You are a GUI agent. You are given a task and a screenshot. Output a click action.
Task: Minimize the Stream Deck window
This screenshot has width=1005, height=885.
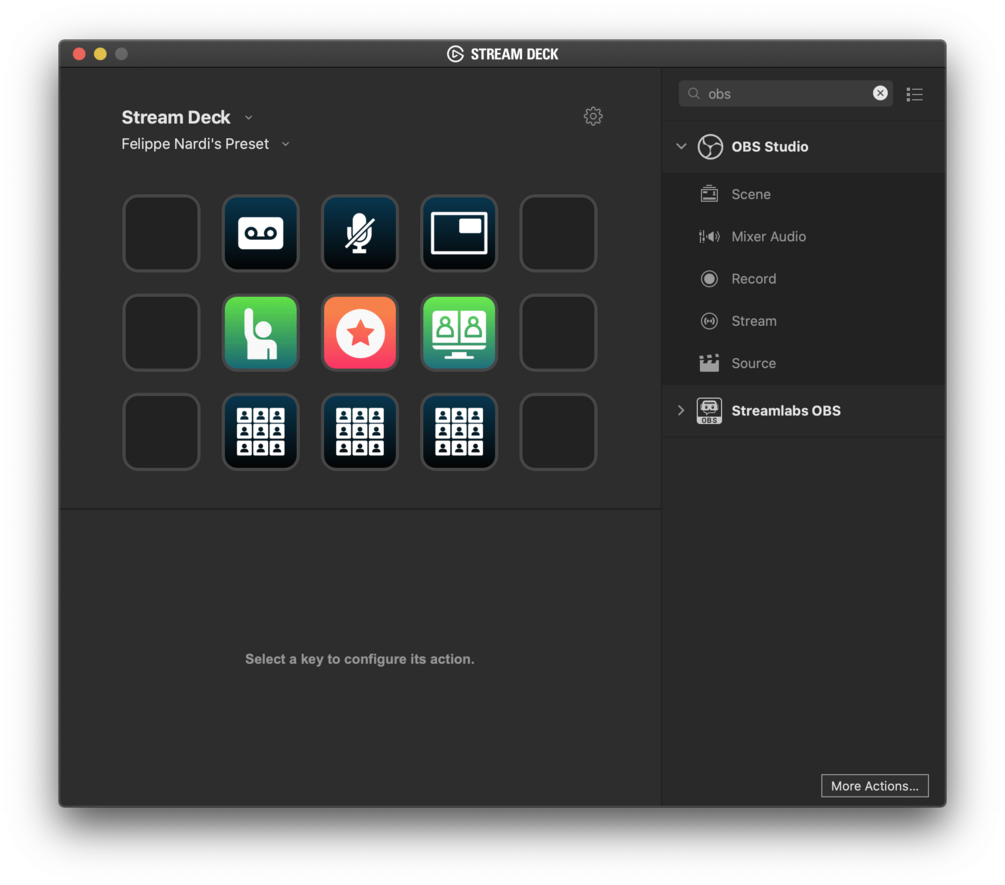point(100,54)
